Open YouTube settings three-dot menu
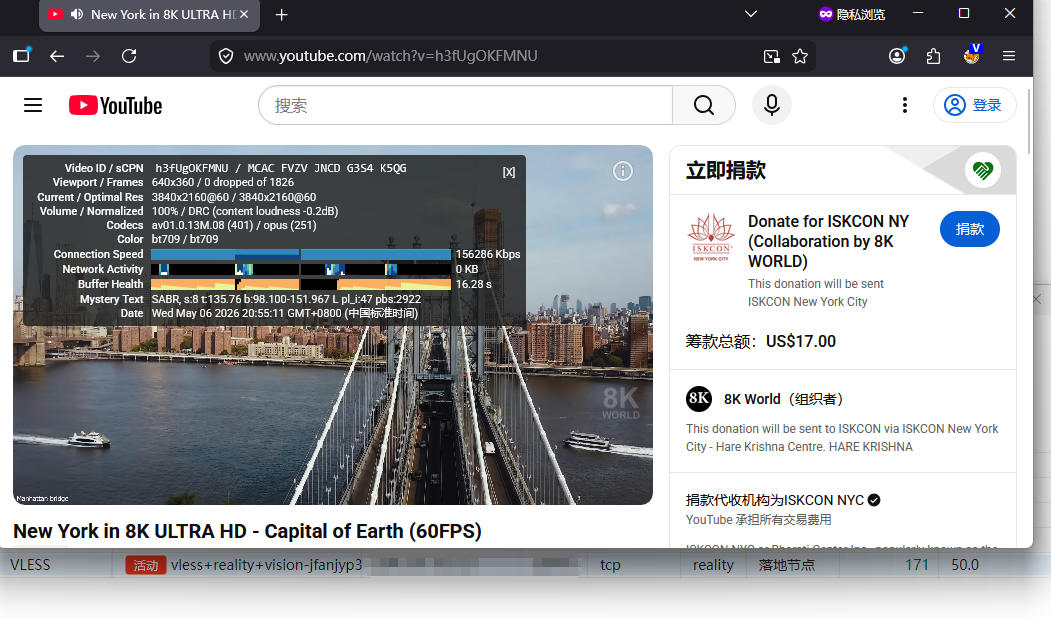 tap(905, 105)
